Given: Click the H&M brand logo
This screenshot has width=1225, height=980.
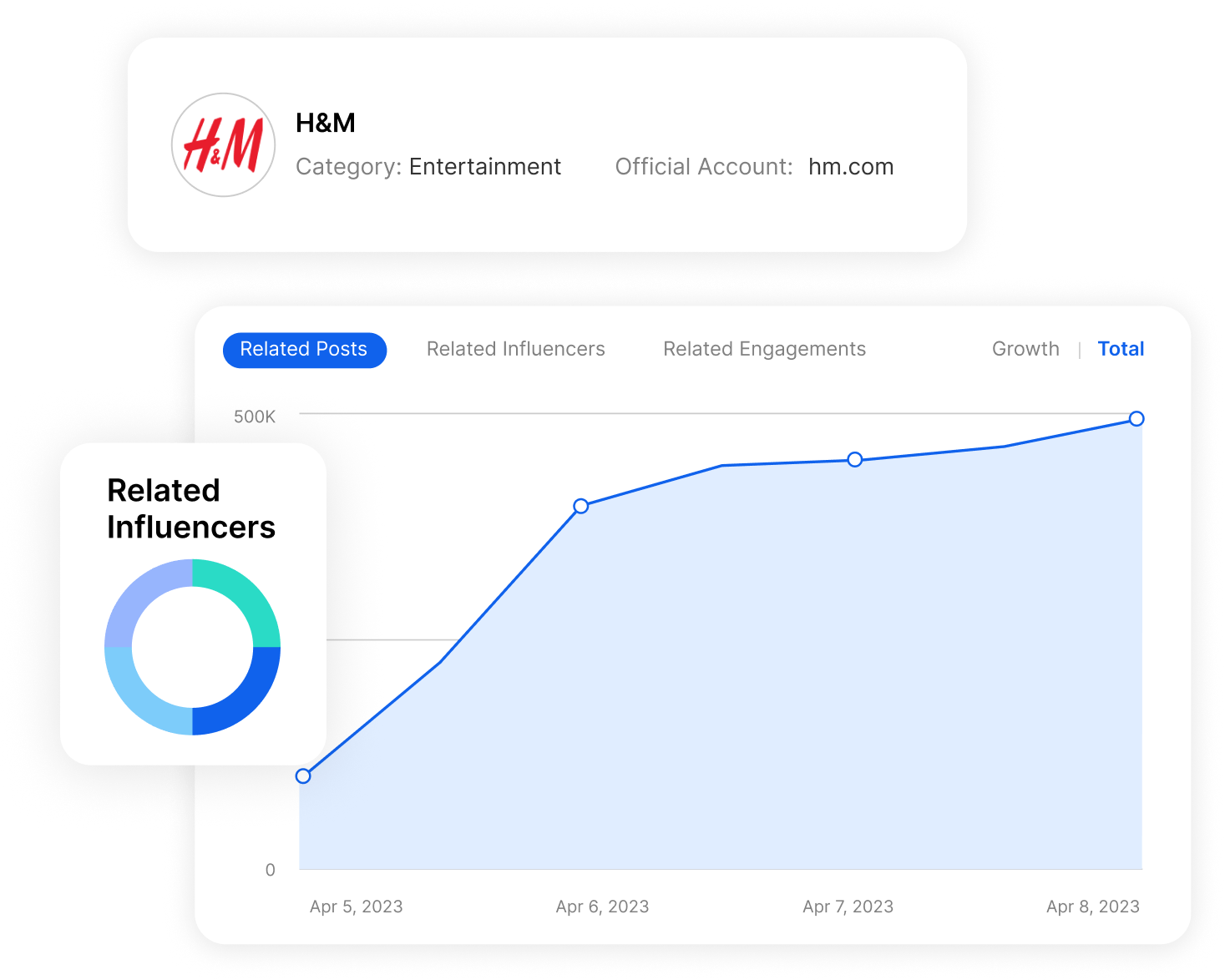Looking at the screenshot, I should [x=223, y=145].
